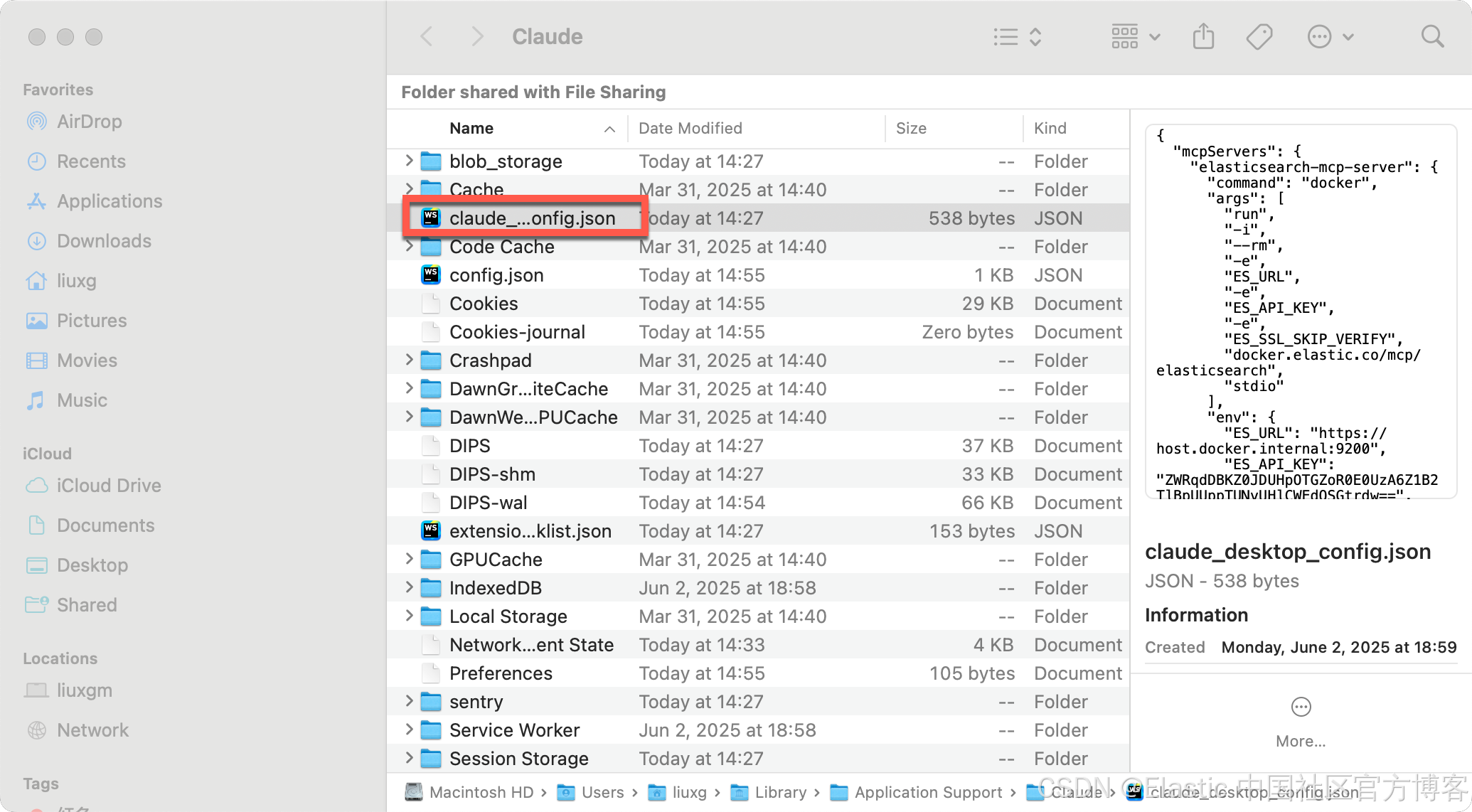Click the Search magnifier icon
The height and width of the screenshot is (812, 1472).
pos(1432,36)
